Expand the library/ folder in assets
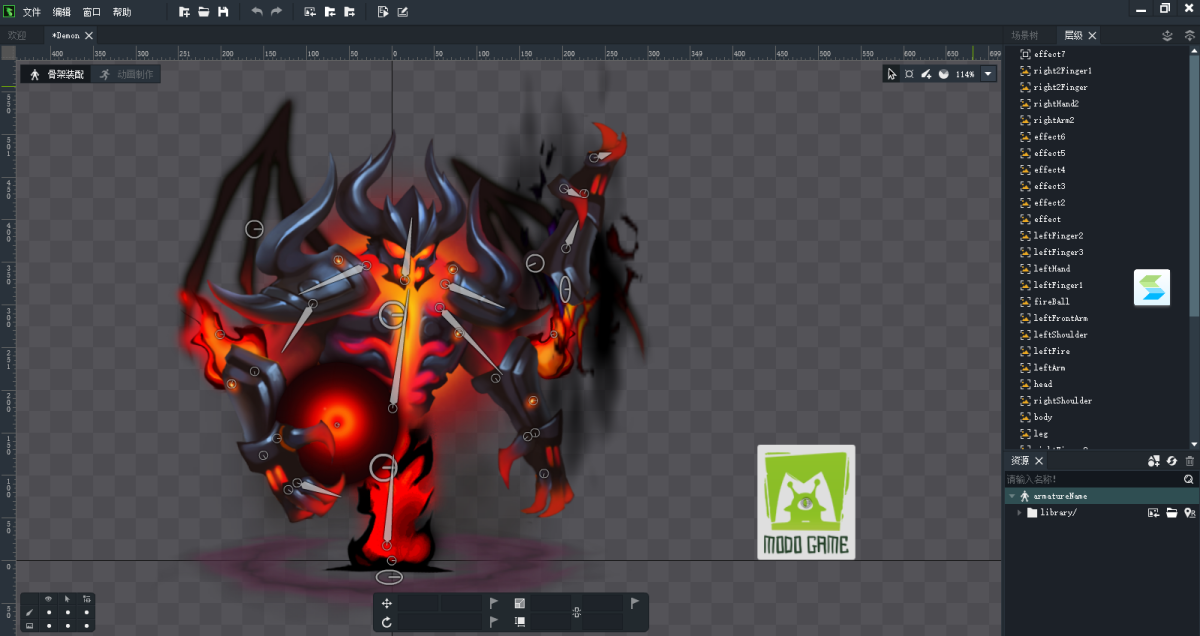The height and width of the screenshot is (636, 1200). point(1019,513)
